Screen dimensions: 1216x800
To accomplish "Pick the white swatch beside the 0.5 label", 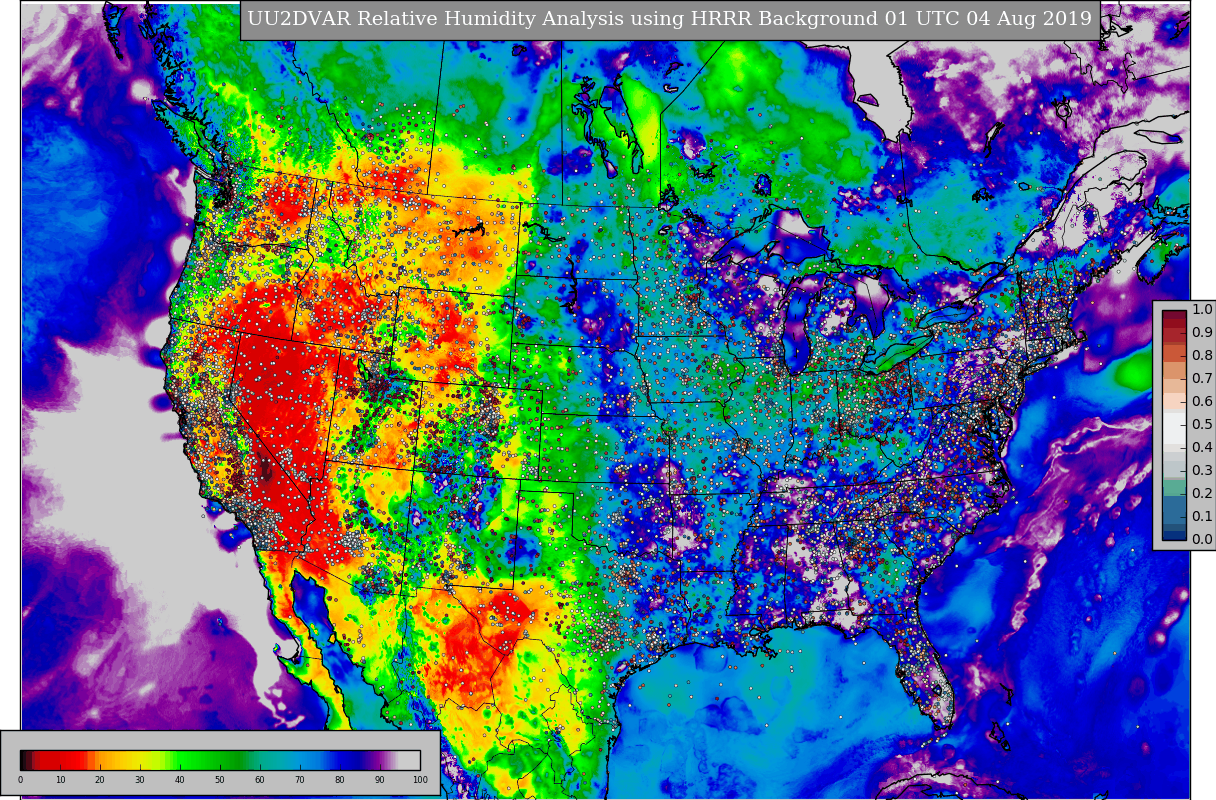I will (1174, 428).
